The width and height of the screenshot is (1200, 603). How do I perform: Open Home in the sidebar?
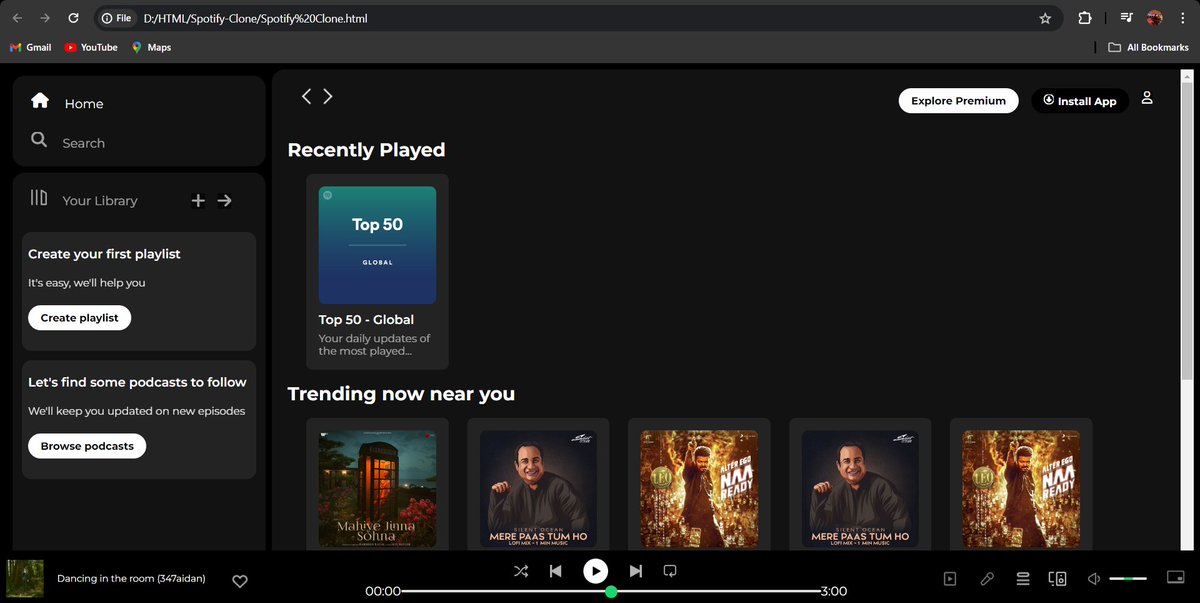67,103
